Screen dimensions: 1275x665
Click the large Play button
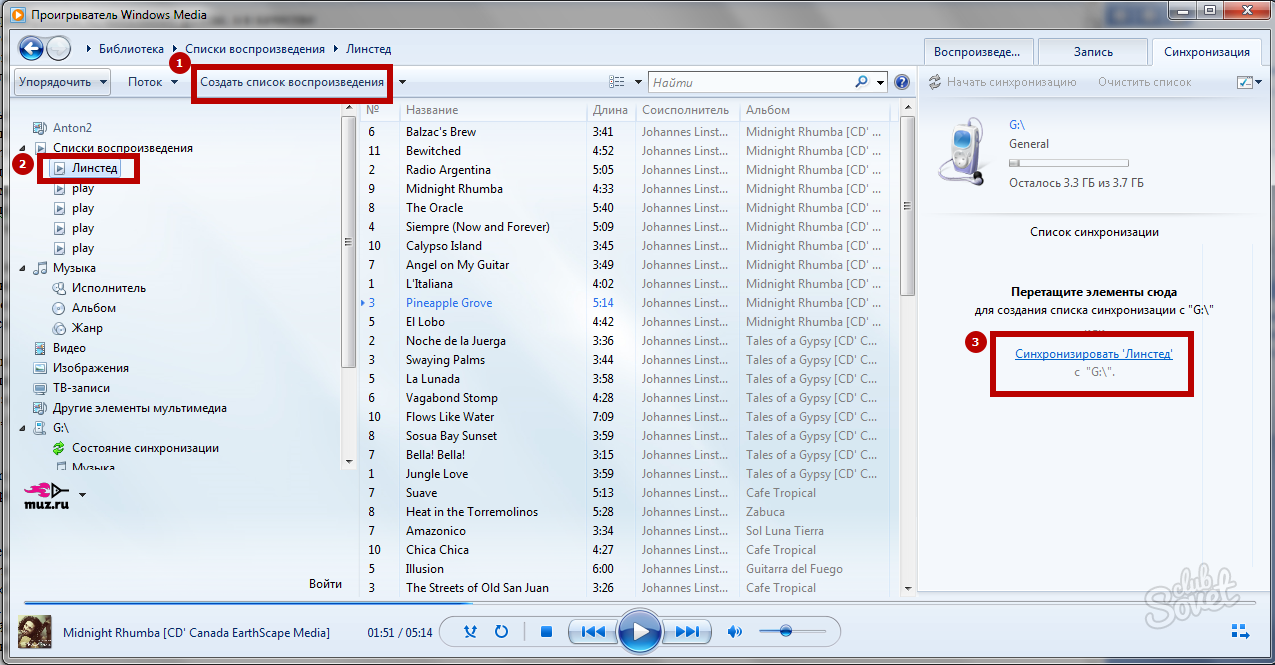point(639,632)
